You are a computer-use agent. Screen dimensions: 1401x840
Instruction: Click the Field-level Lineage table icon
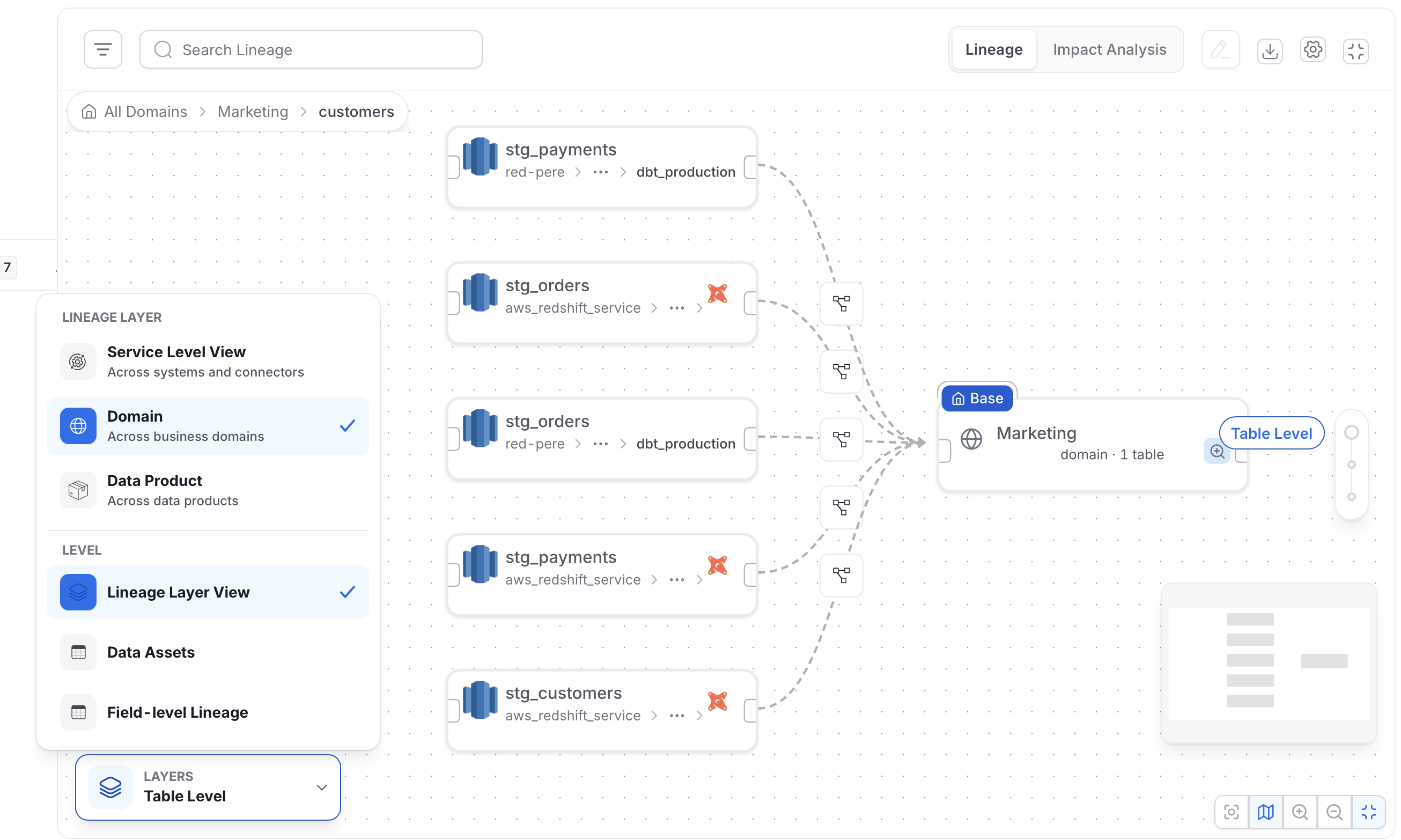click(78, 712)
